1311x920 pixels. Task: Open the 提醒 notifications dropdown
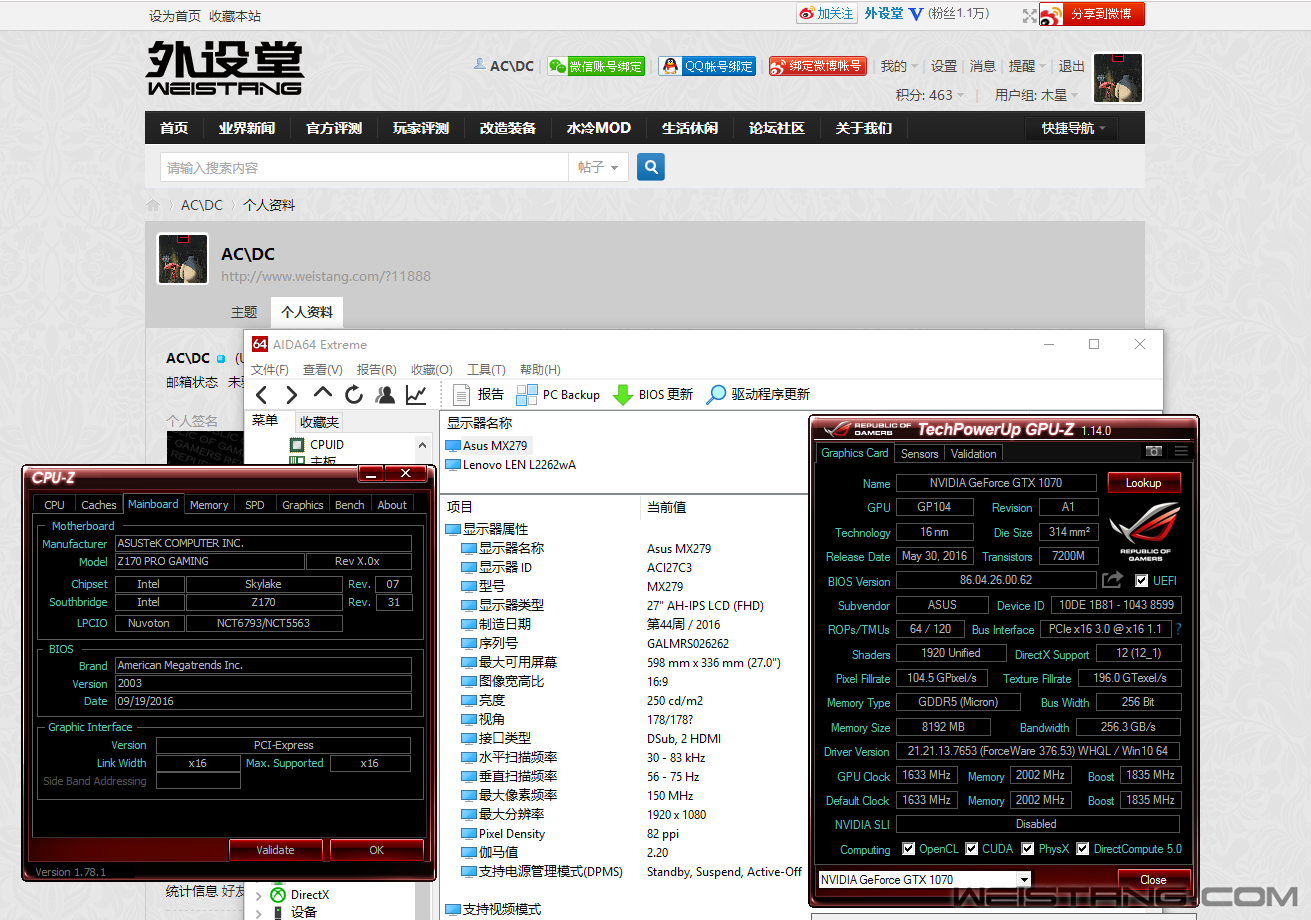point(1027,66)
